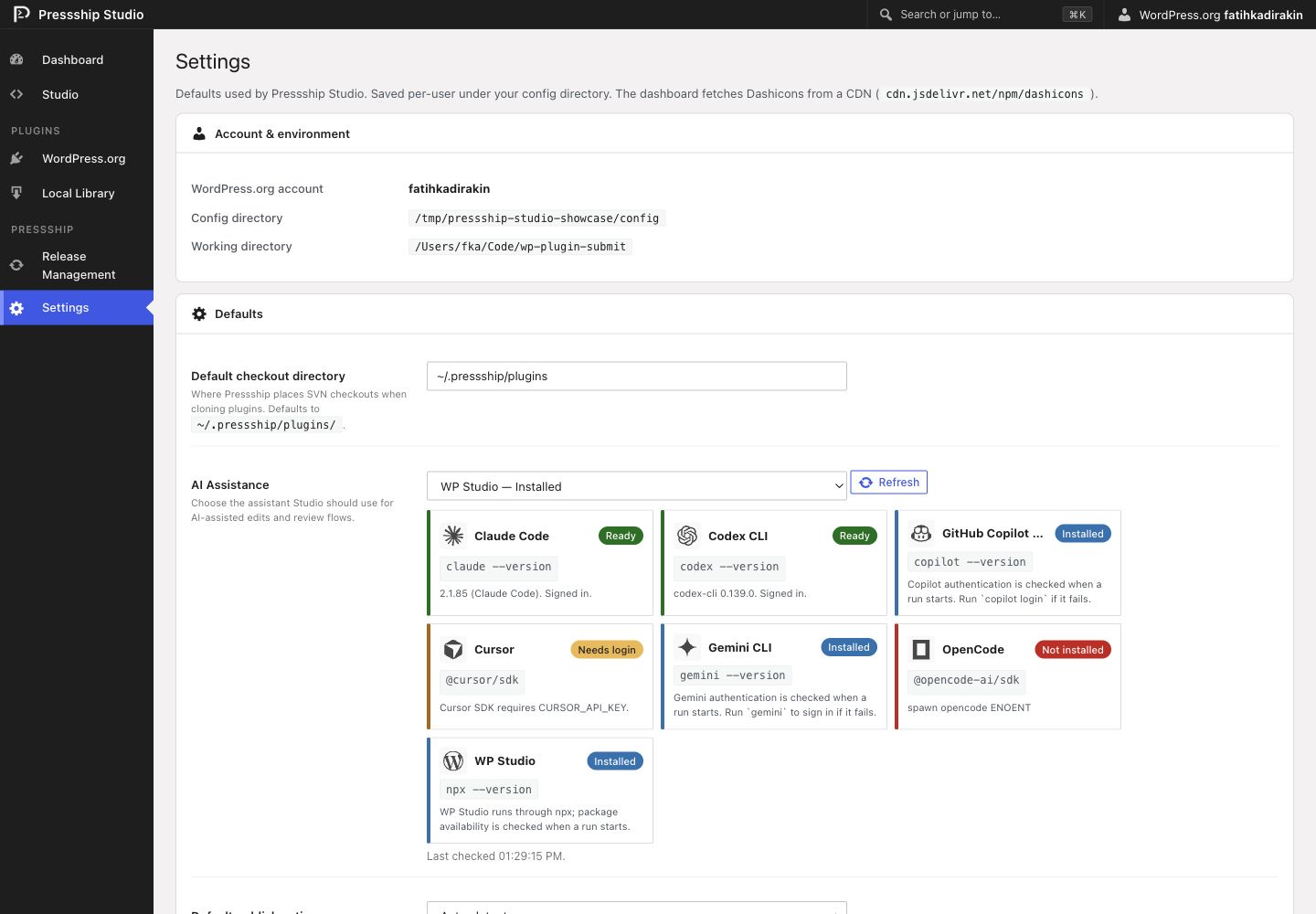Click the WP Studio Installed badge
This screenshot has width=1316, height=914.
click(615, 761)
